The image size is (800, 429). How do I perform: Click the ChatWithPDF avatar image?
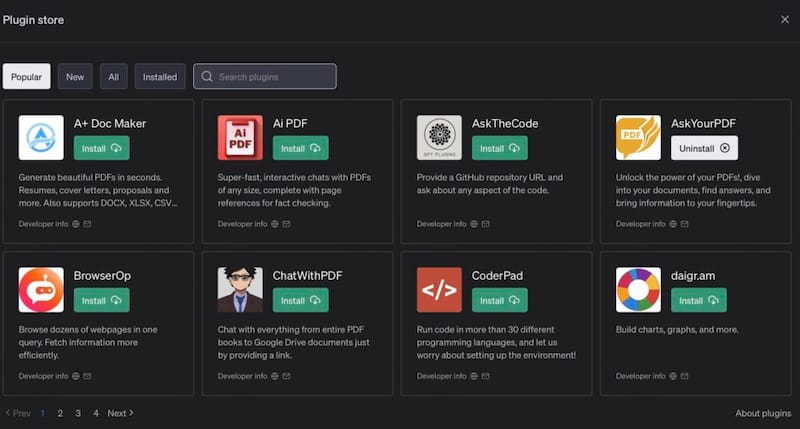click(240, 290)
